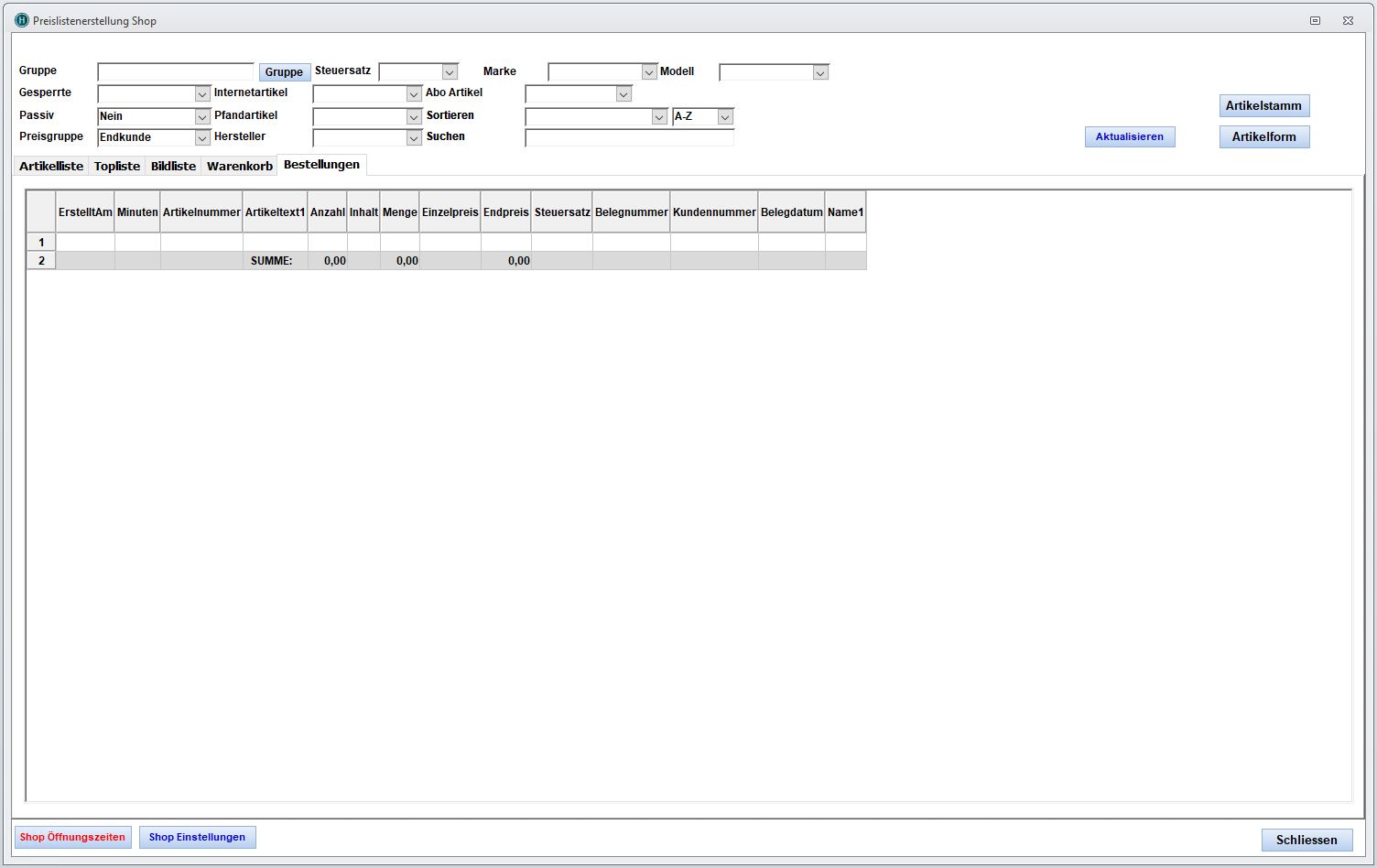Expand the Marke dropdown
The image size is (1377, 868).
[x=649, y=72]
